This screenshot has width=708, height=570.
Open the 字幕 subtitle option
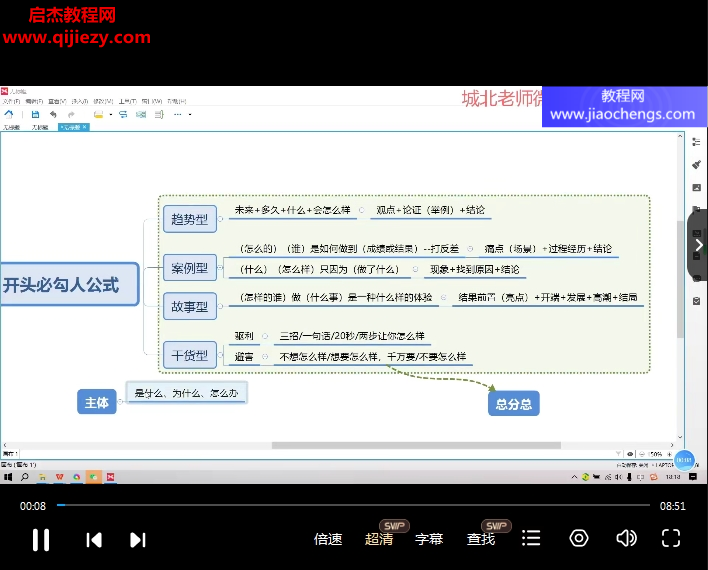429,539
